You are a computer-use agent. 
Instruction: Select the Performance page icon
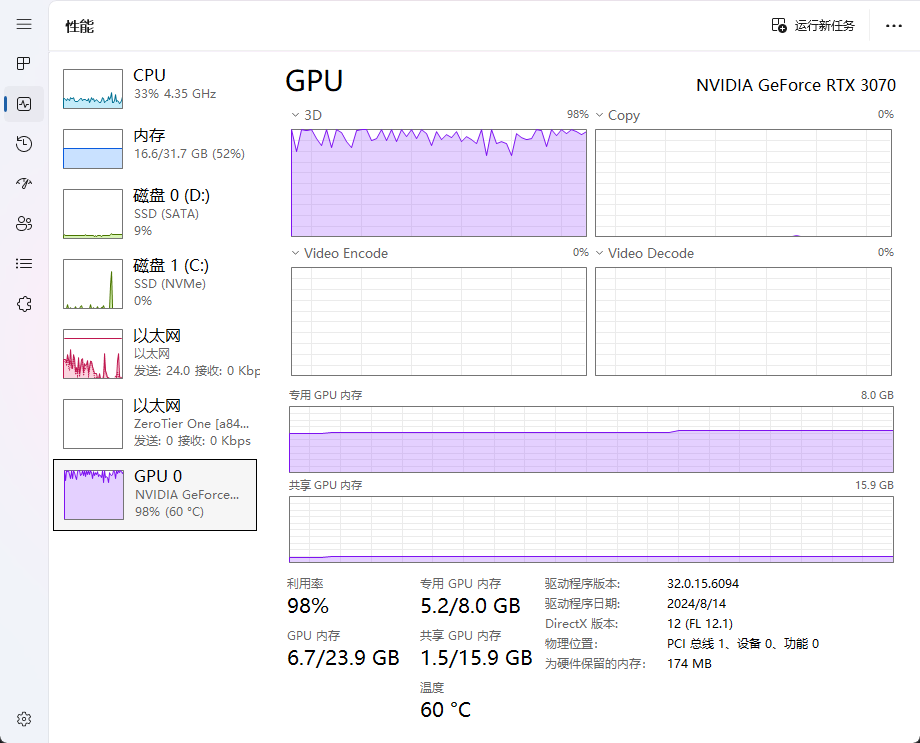pos(24,104)
